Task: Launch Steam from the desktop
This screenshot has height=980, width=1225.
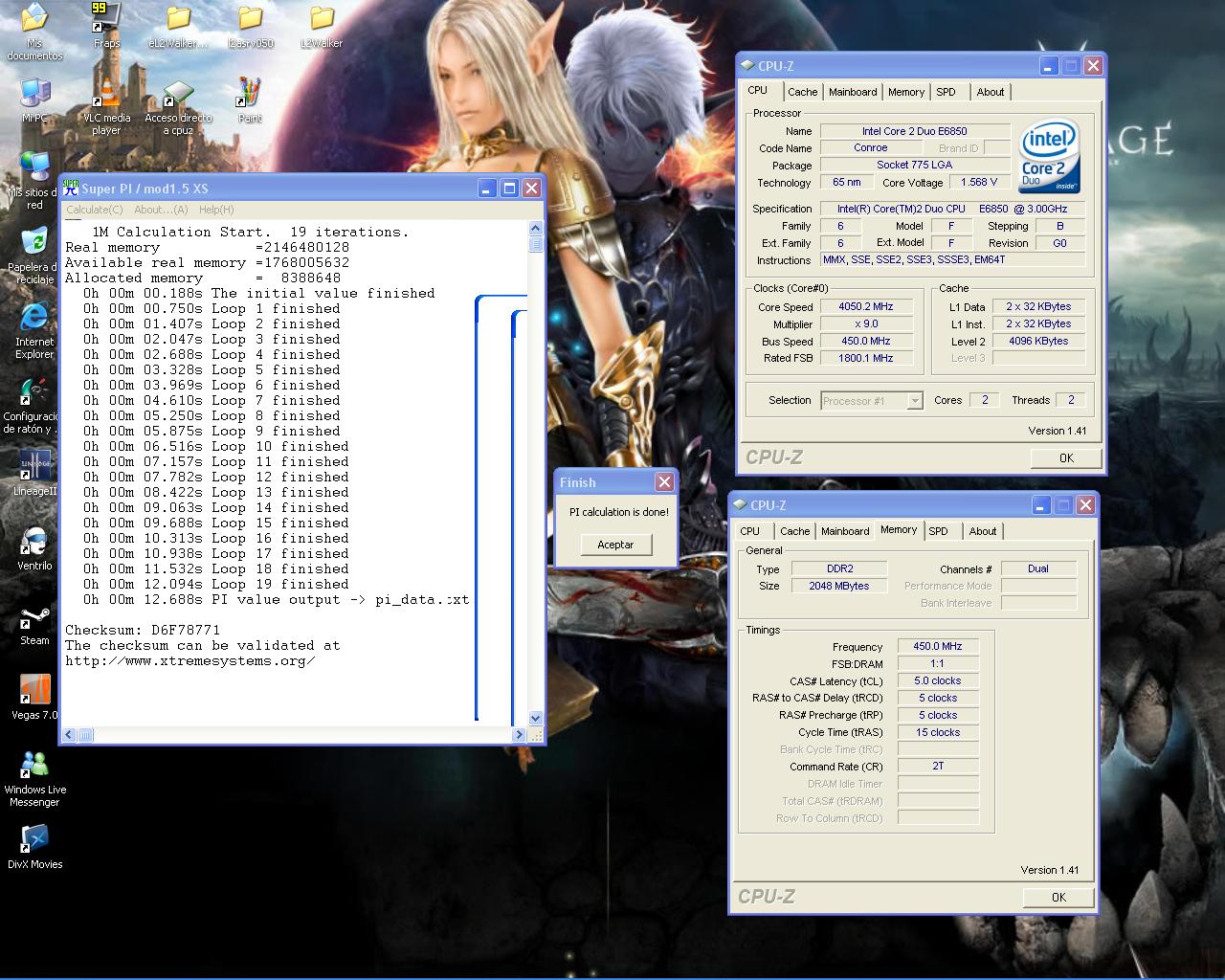Action: [34, 619]
